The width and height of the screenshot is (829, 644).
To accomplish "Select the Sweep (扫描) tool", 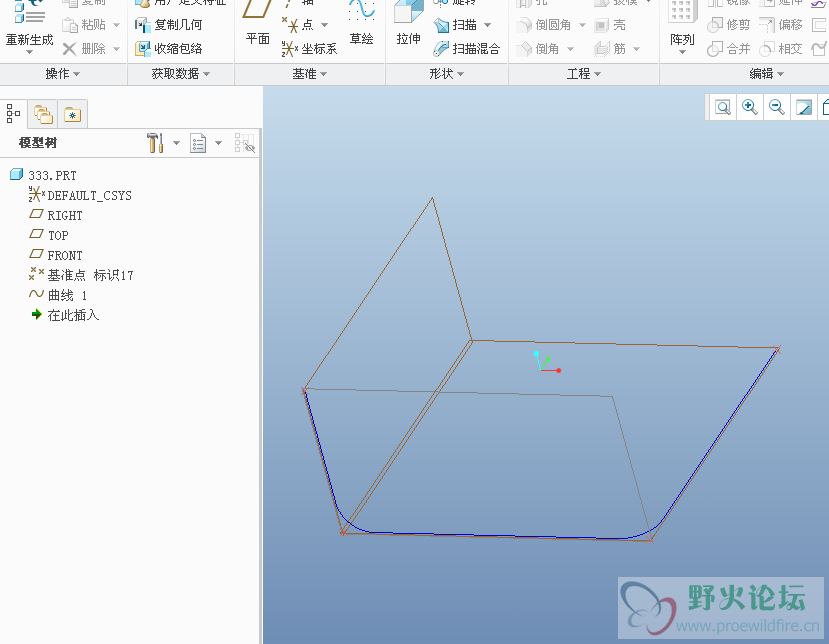I will point(455,25).
